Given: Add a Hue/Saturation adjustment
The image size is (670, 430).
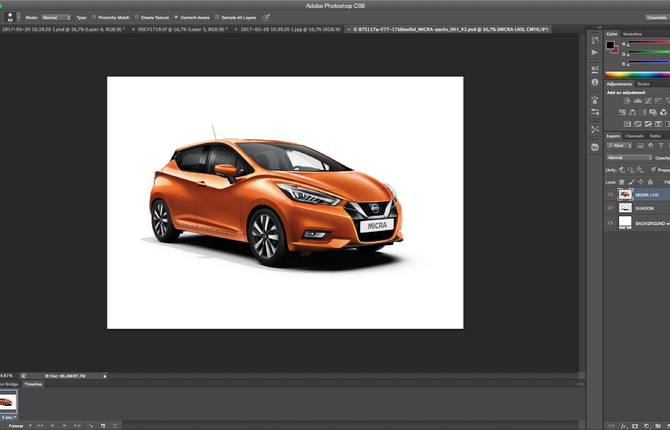Looking at the screenshot, I should click(622, 112).
